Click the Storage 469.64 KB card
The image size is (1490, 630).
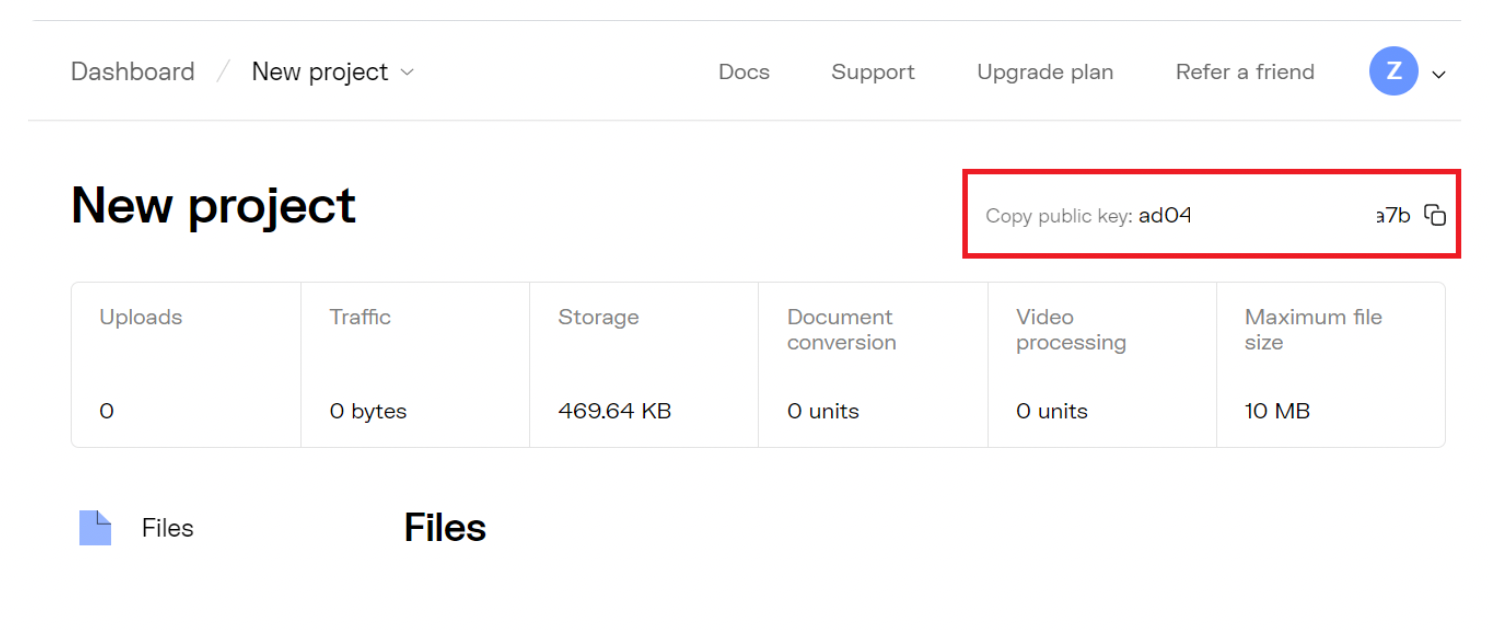(x=644, y=364)
